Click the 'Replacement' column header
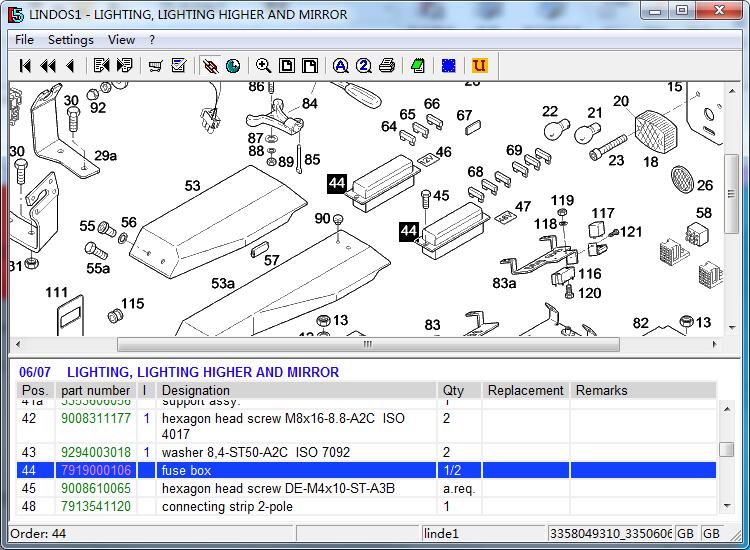Screen dimensions: 750x550 [x=526, y=390]
